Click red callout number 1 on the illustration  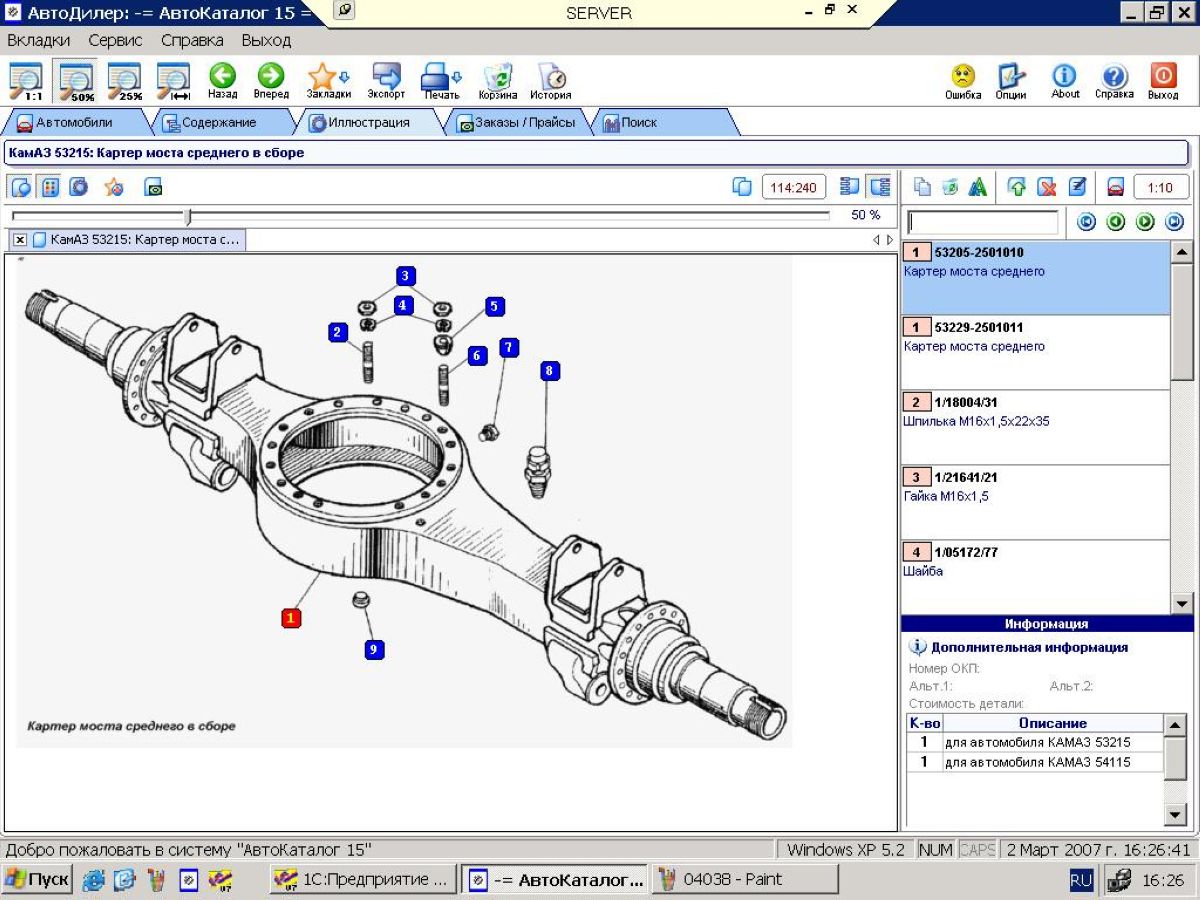[291, 618]
